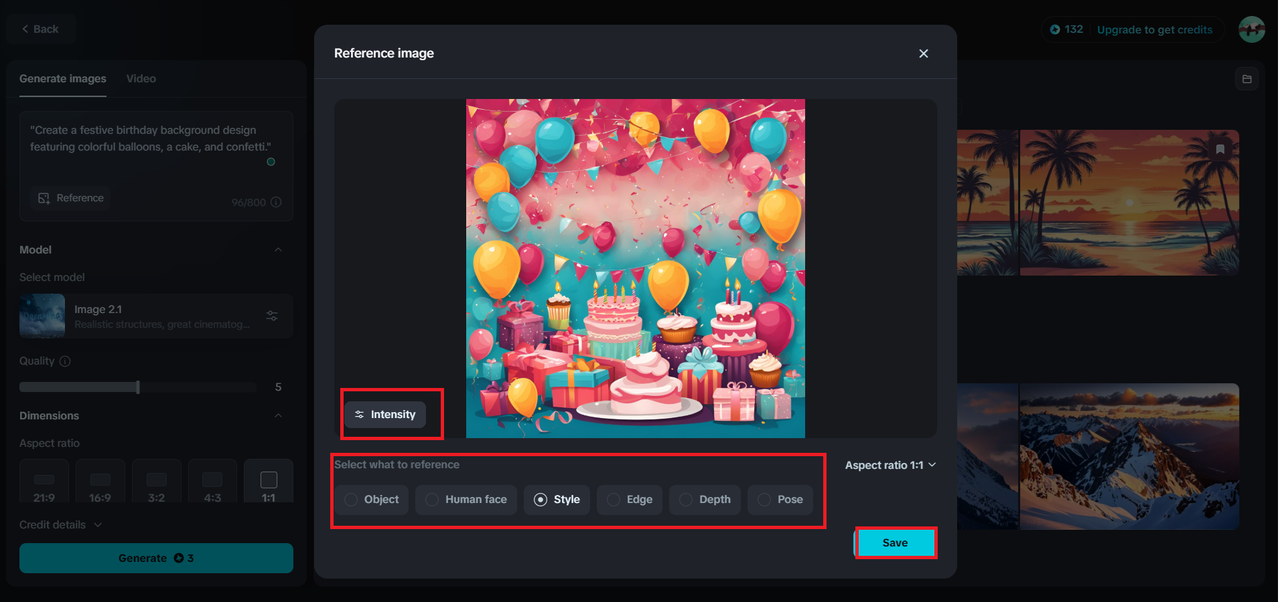The height and width of the screenshot is (602, 1280).
Task: Go back with the Back button
Action: click(40, 29)
